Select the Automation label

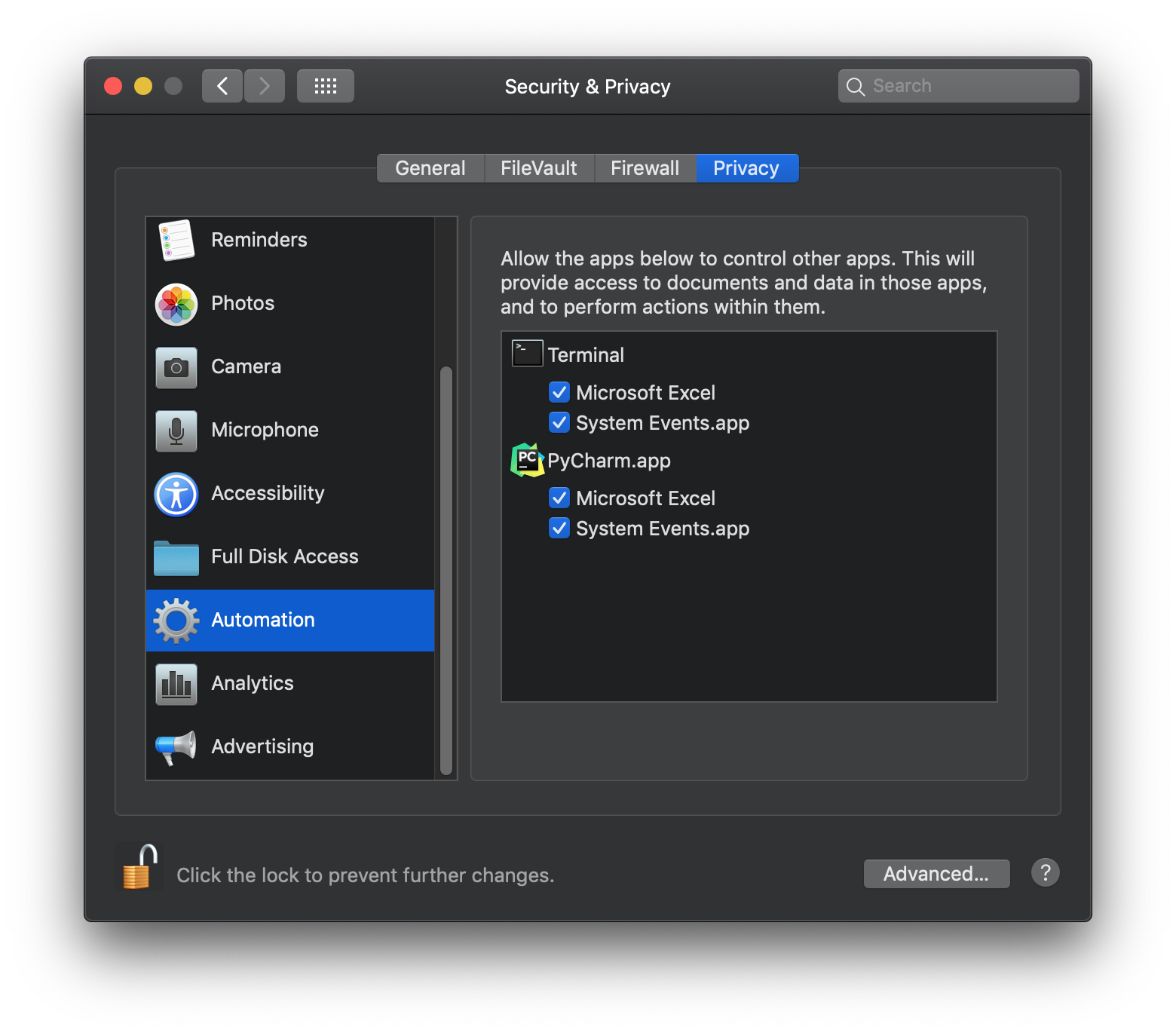point(263,620)
